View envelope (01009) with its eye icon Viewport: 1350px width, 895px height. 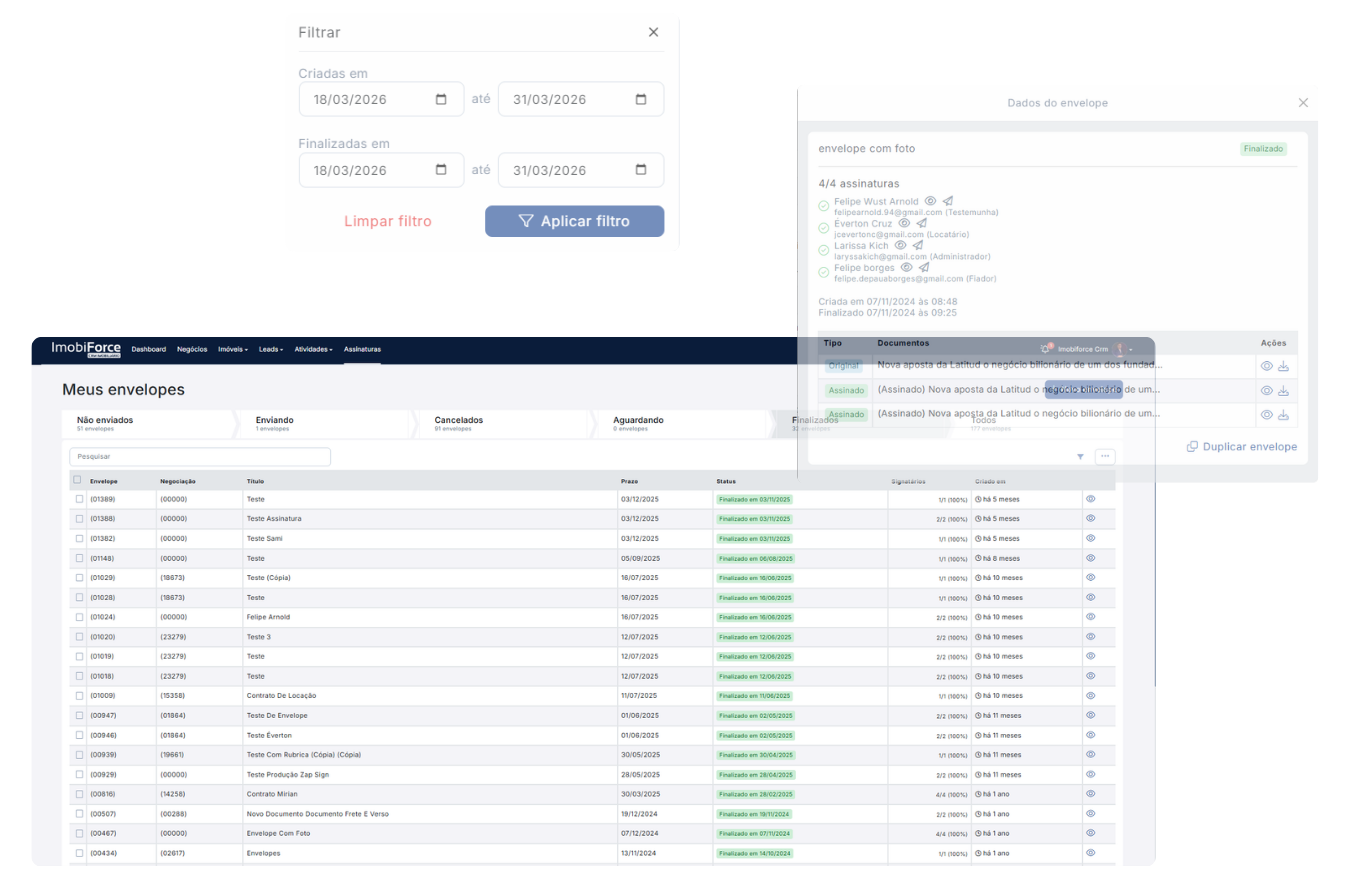click(x=1091, y=695)
